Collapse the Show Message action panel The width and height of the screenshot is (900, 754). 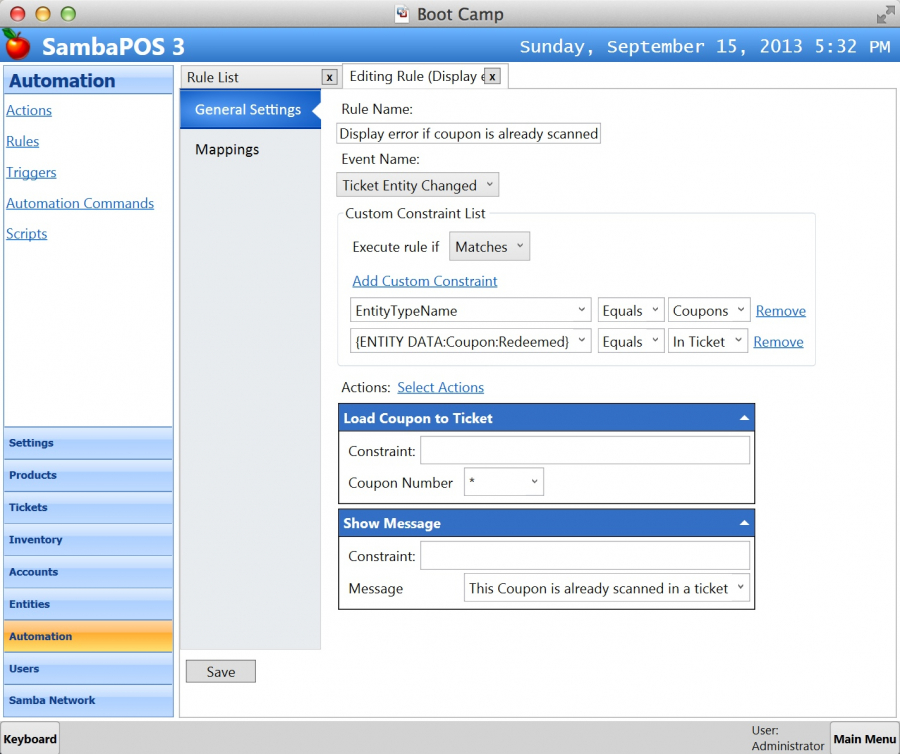click(743, 523)
